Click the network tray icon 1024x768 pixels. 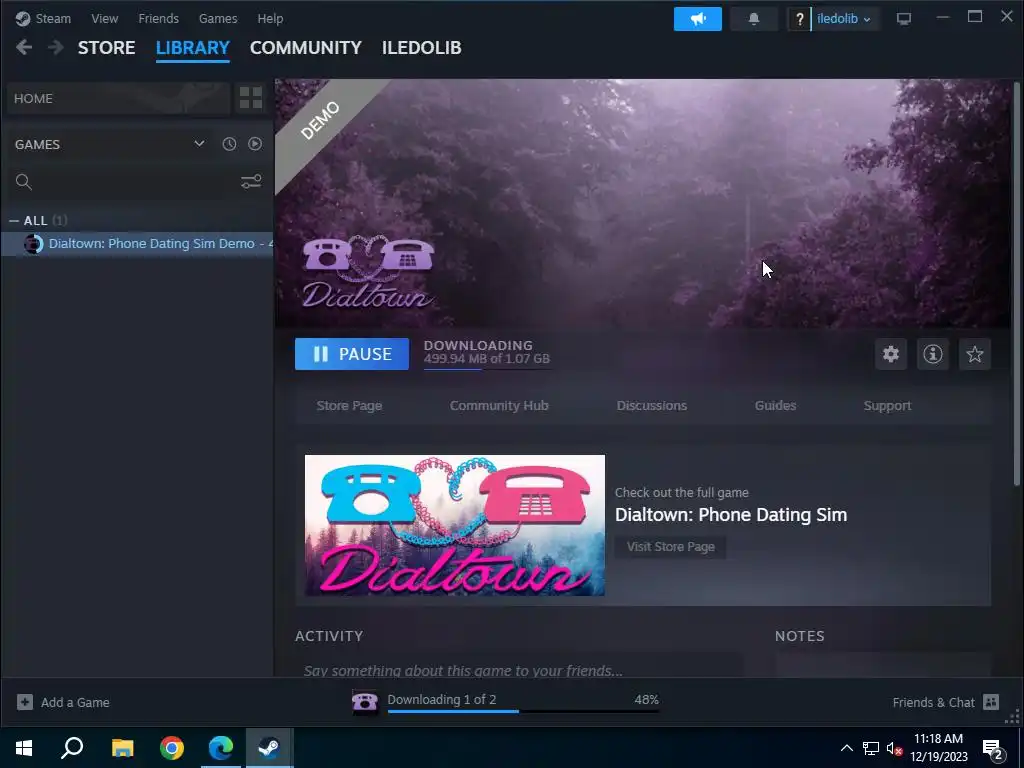pyautogui.click(x=871, y=748)
